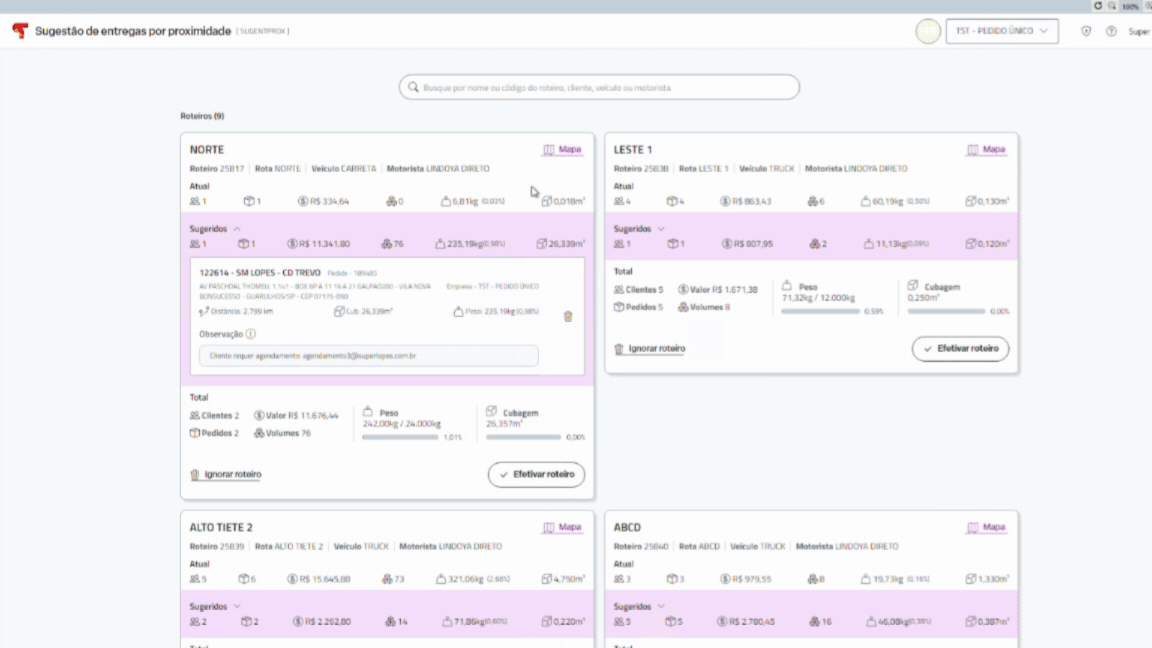The width and height of the screenshot is (1152, 648).
Task: Click the Valor R$ 1.671,38 icon in LESTE 1
Action: [683, 289]
